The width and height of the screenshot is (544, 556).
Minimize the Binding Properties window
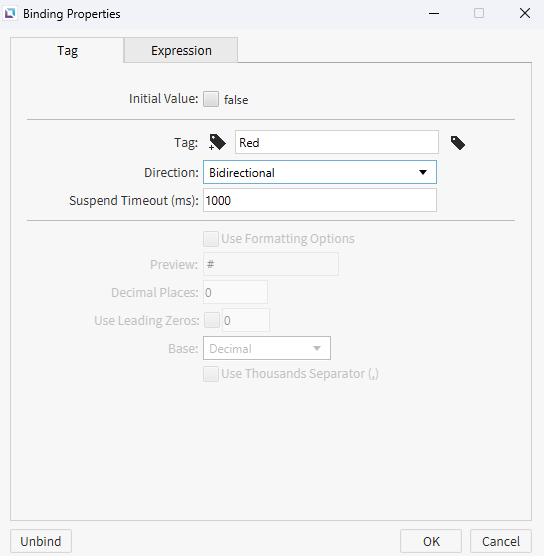pos(434,13)
